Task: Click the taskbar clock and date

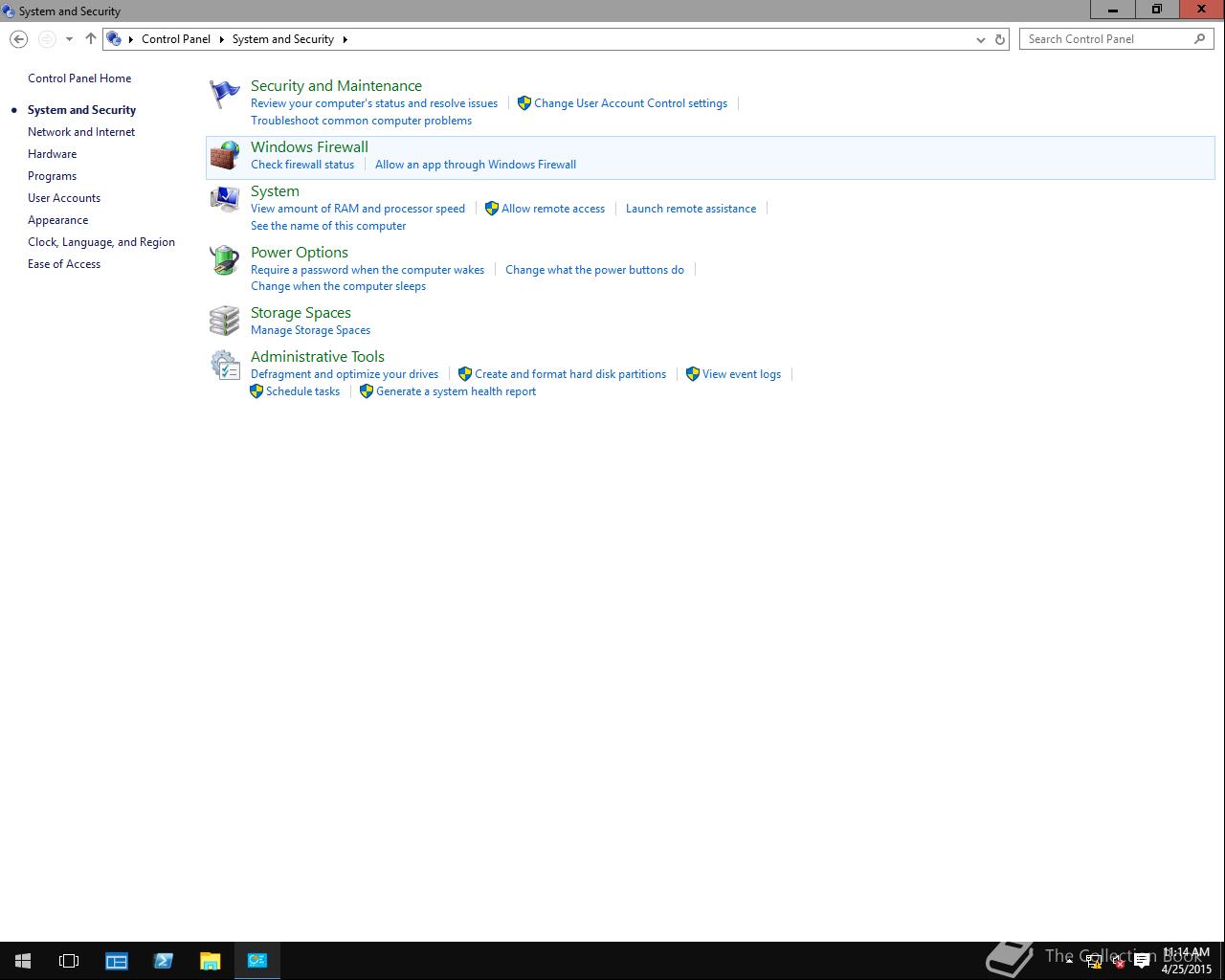Action: tap(1186, 961)
